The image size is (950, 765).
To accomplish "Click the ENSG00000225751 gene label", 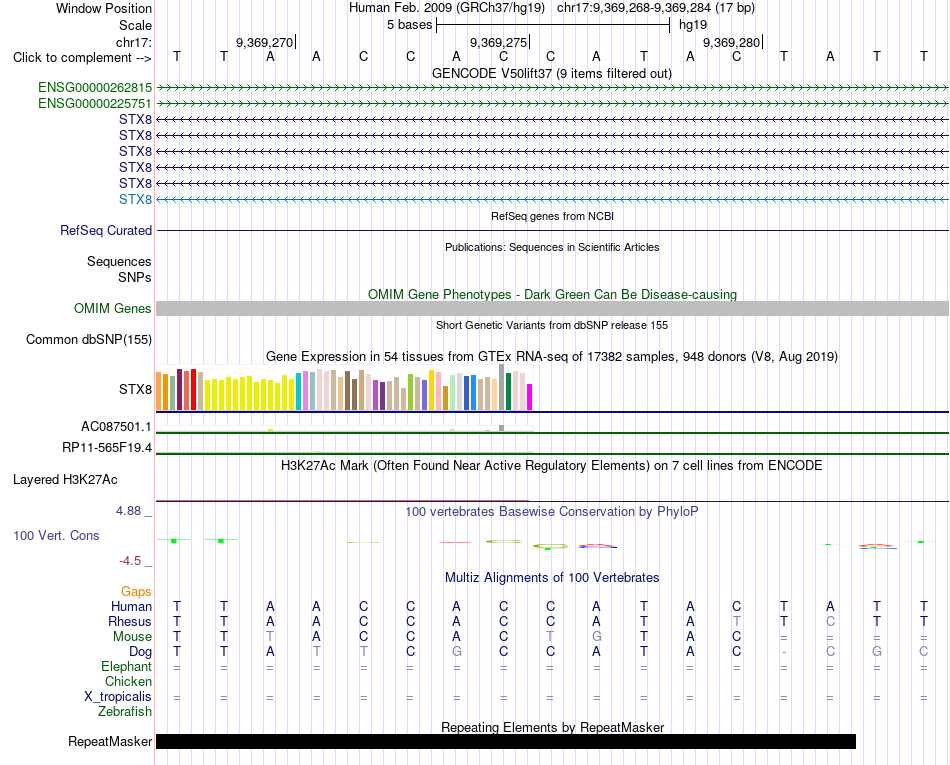I will (x=95, y=104).
